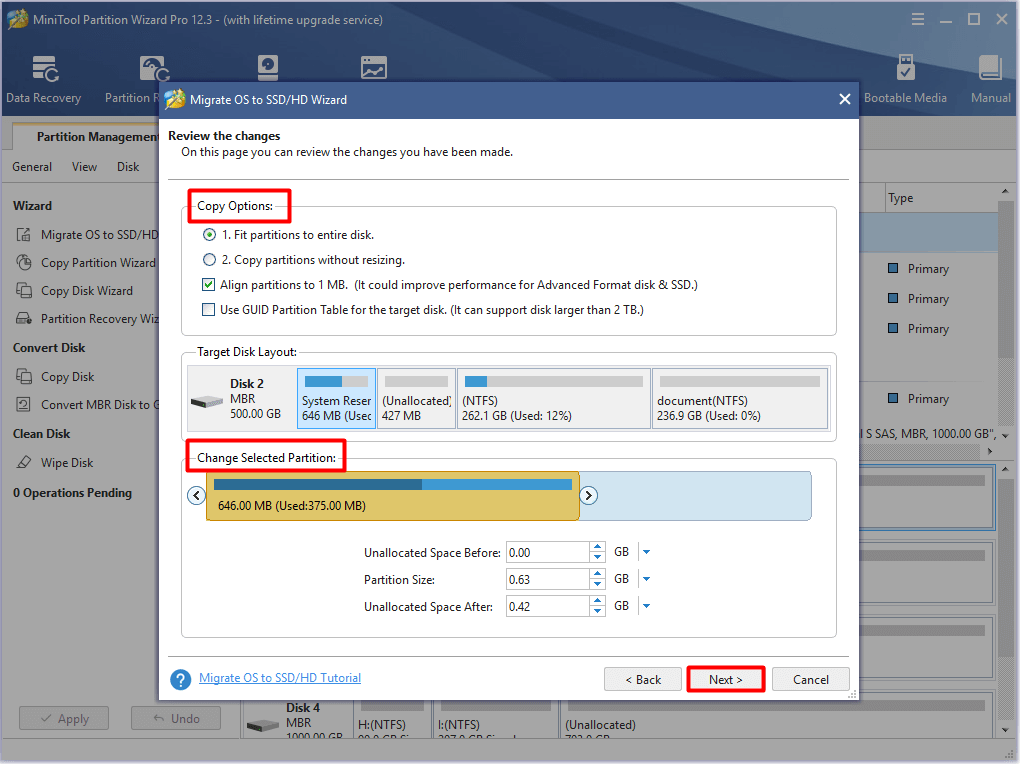Image resolution: width=1020 pixels, height=764 pixels.
Task: Select the document(NTFS) partition block
Action: (740, 399)
